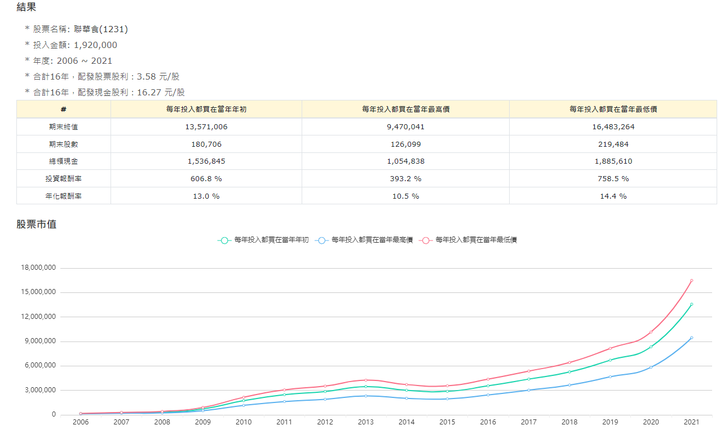The width and height of the screenshot is (720, 438).
Task: Toggle the blue 最高價 series in chart legend
Action: click(364, 240)
